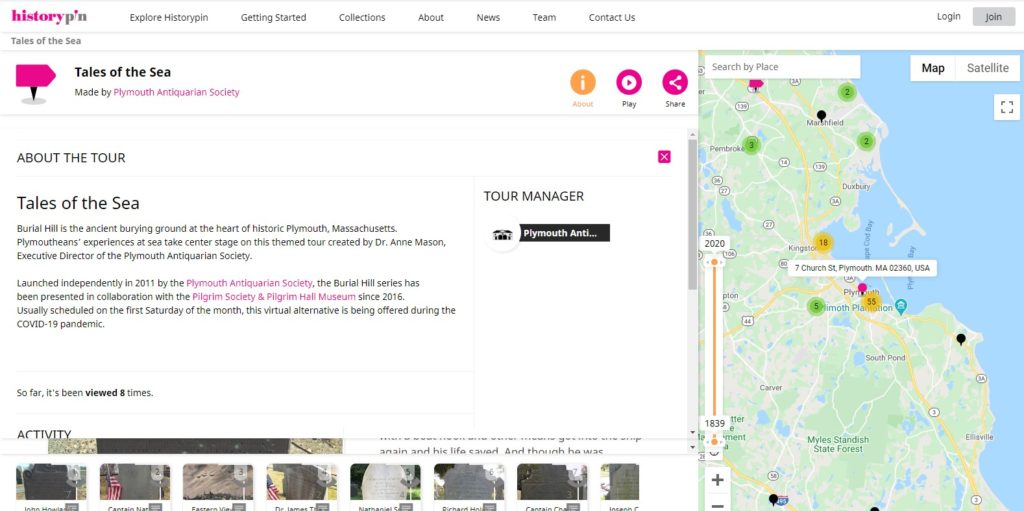Image resolution: width=1024 pixels, height=511 pixels.
Task: Click the yellow cluster marker labeled 55
Action: [871, 302]
